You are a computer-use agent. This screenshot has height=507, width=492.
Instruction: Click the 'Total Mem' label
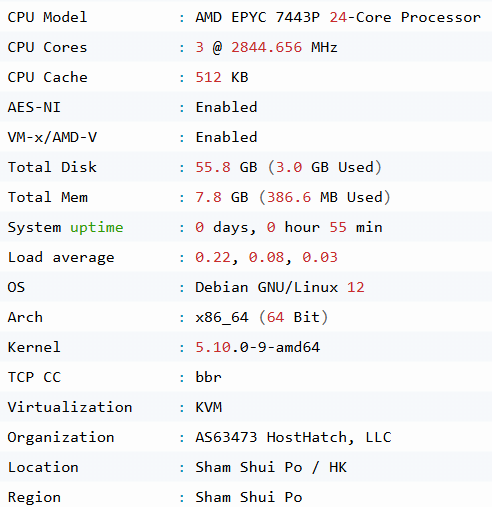tap(48, 197)
